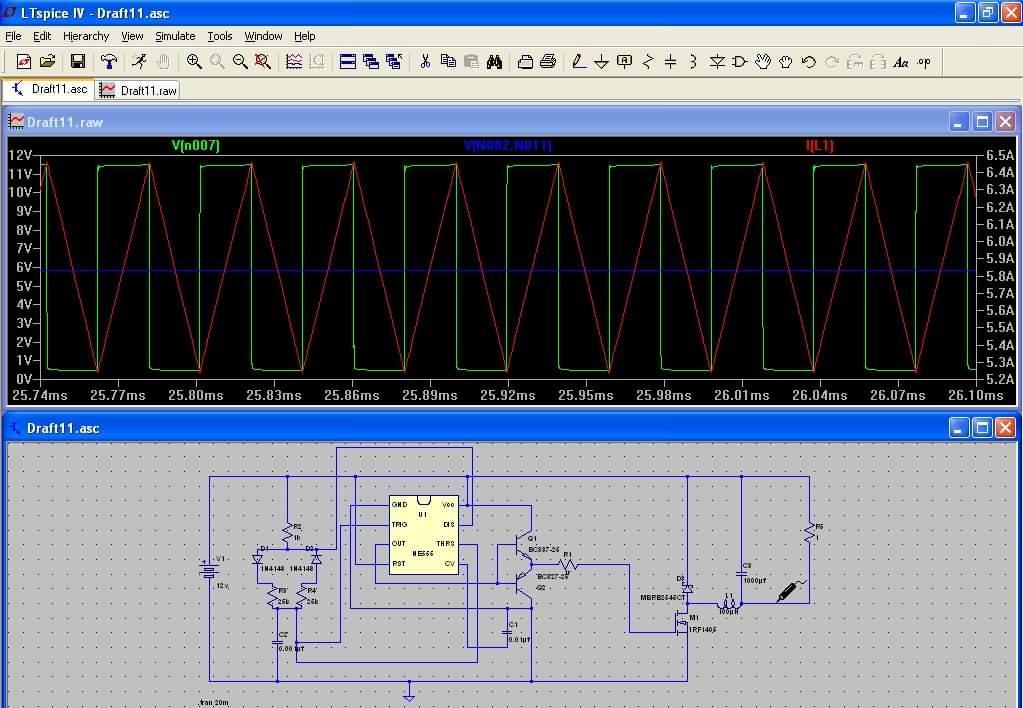1023x708 pixels.
Task: Maximize the Draft11.raw plot window
Action: pos(982,121)
